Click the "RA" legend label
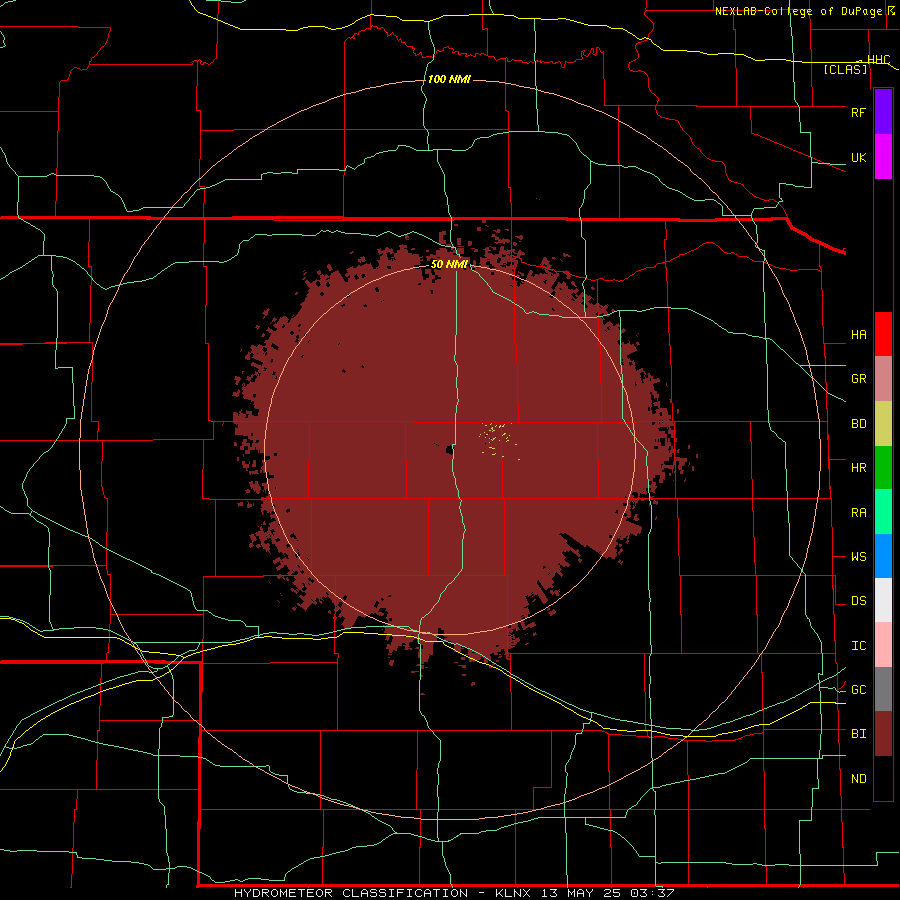Image resolution: width=900 pixels, height=900 pixels. (x=858, y=513)
